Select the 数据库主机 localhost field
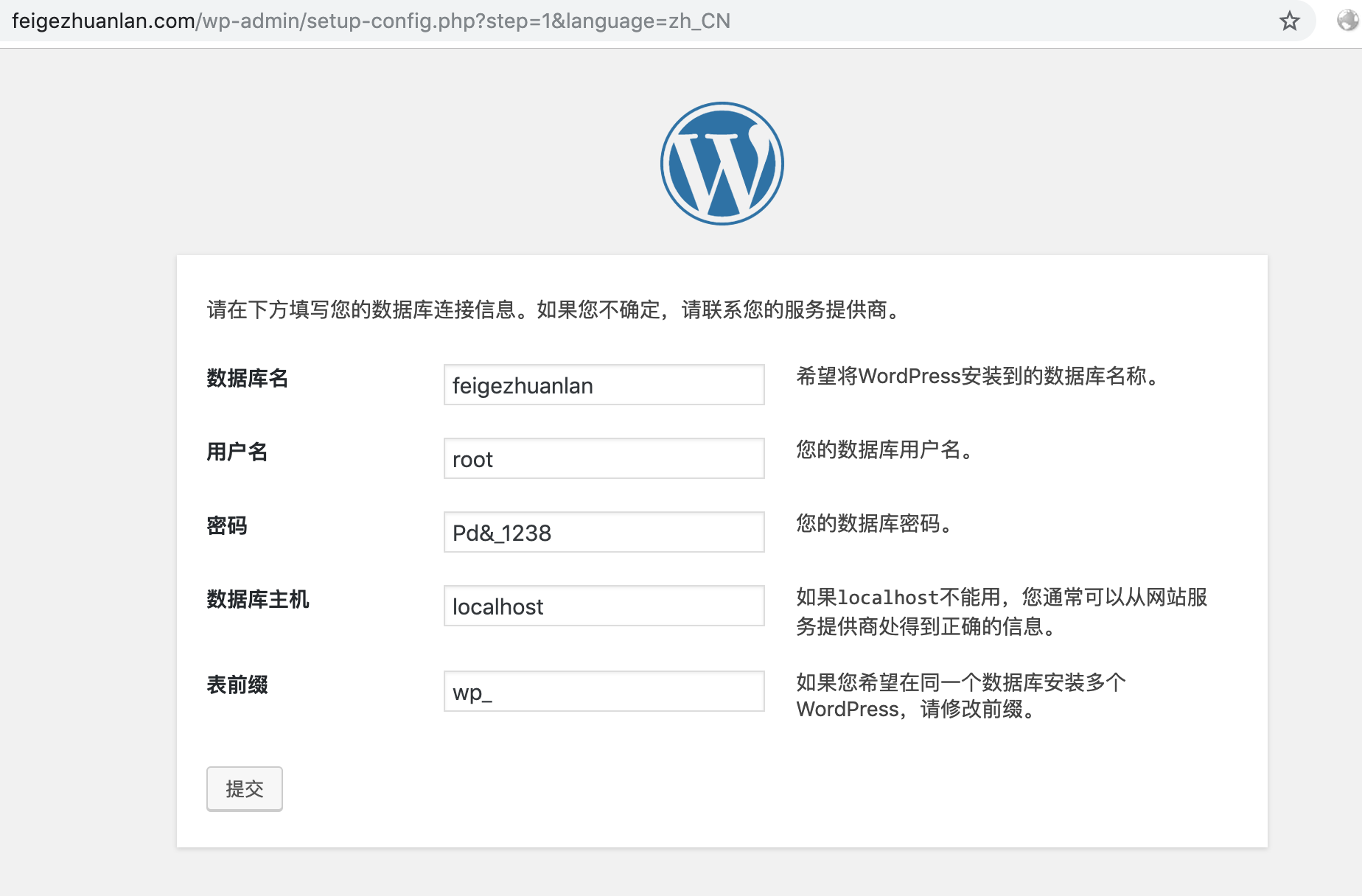The image size is (1362, 896). (x=603, y=605)
